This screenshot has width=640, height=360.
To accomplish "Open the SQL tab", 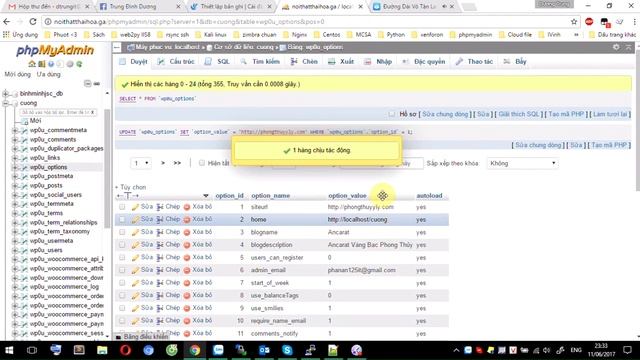I will [x=218, y=62].
